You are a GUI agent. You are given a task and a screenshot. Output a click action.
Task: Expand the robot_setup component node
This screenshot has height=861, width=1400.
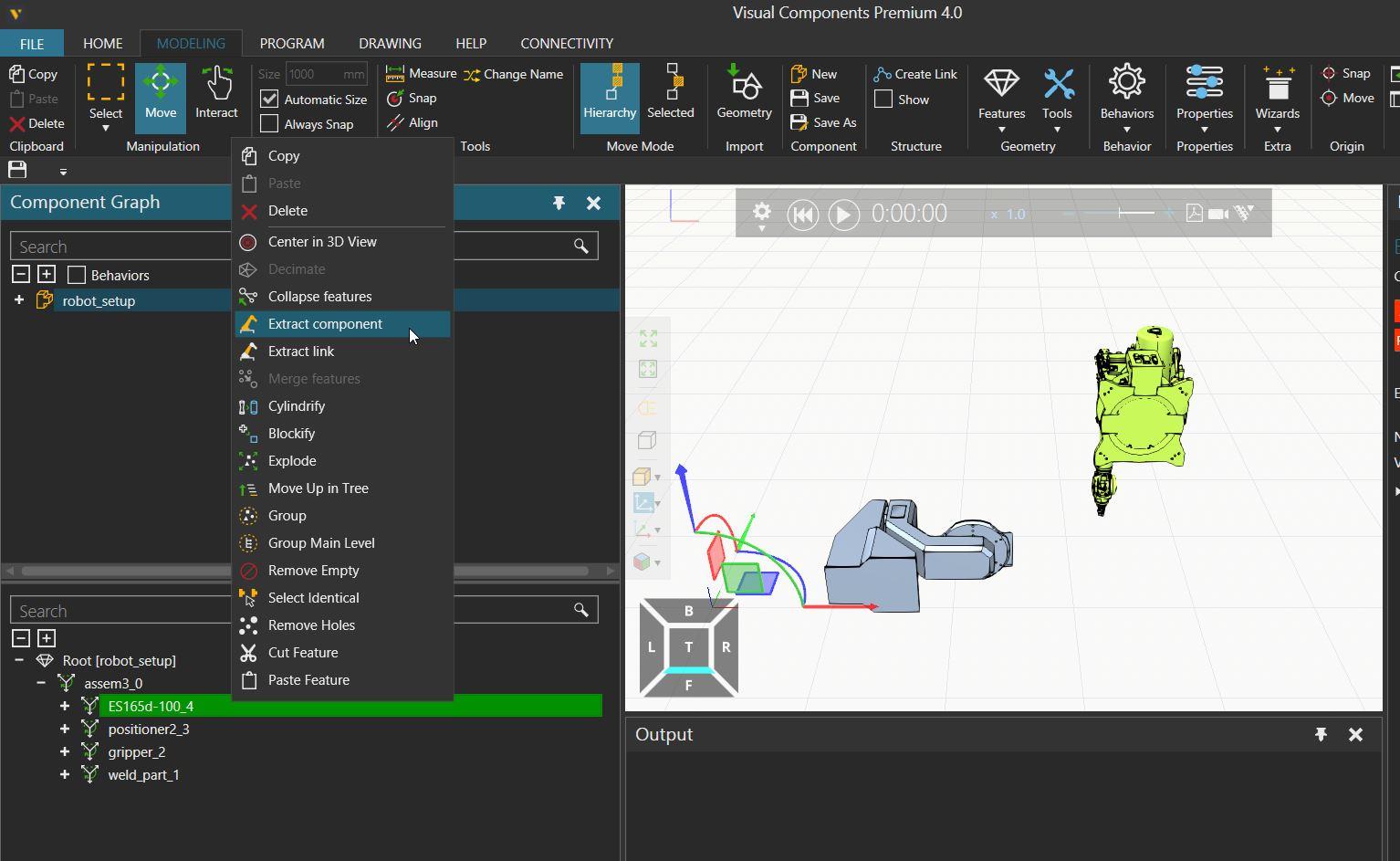tap(18, 300)
